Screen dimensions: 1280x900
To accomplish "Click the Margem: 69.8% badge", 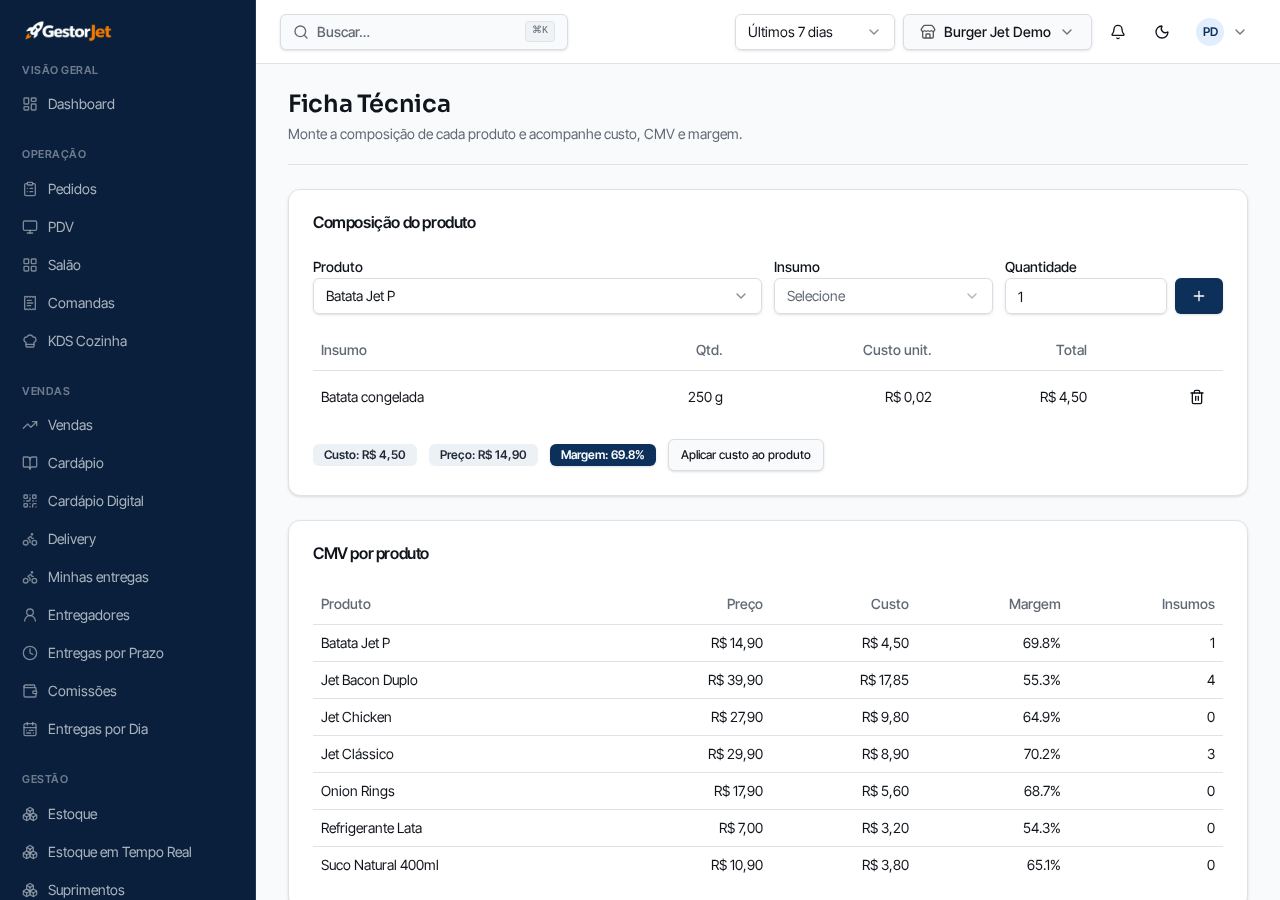I will [x=603, y=455].
